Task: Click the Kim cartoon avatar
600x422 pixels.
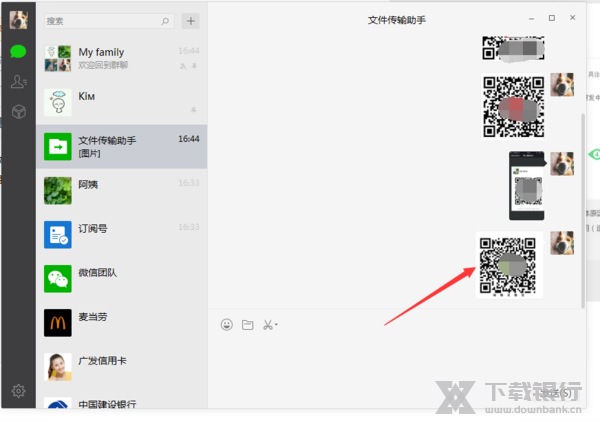Action: pos(58,102)
